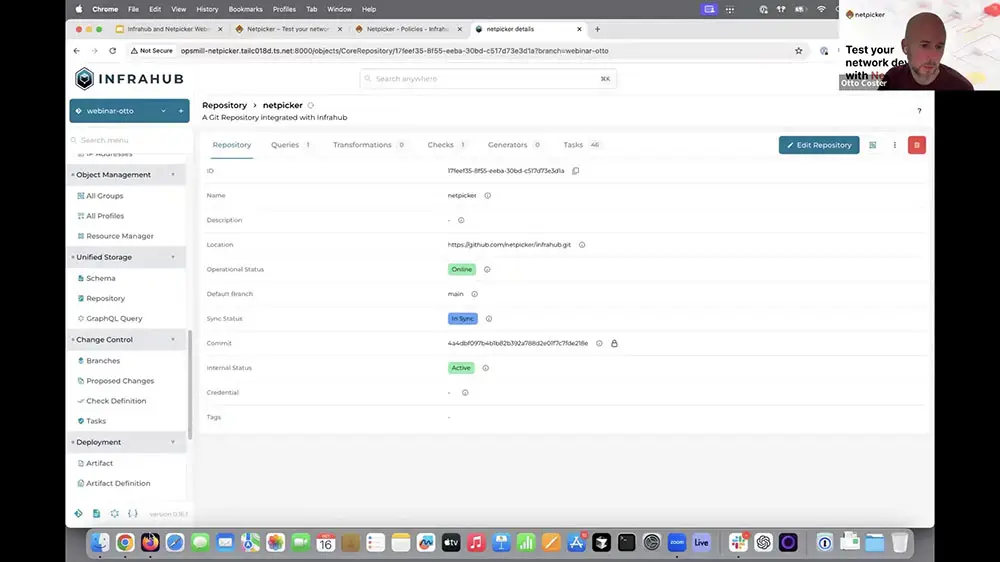This screenshot has width=1000, height=562.
Task: Click the document icon in sidebar footer
Action: click(x=96, y=514)
